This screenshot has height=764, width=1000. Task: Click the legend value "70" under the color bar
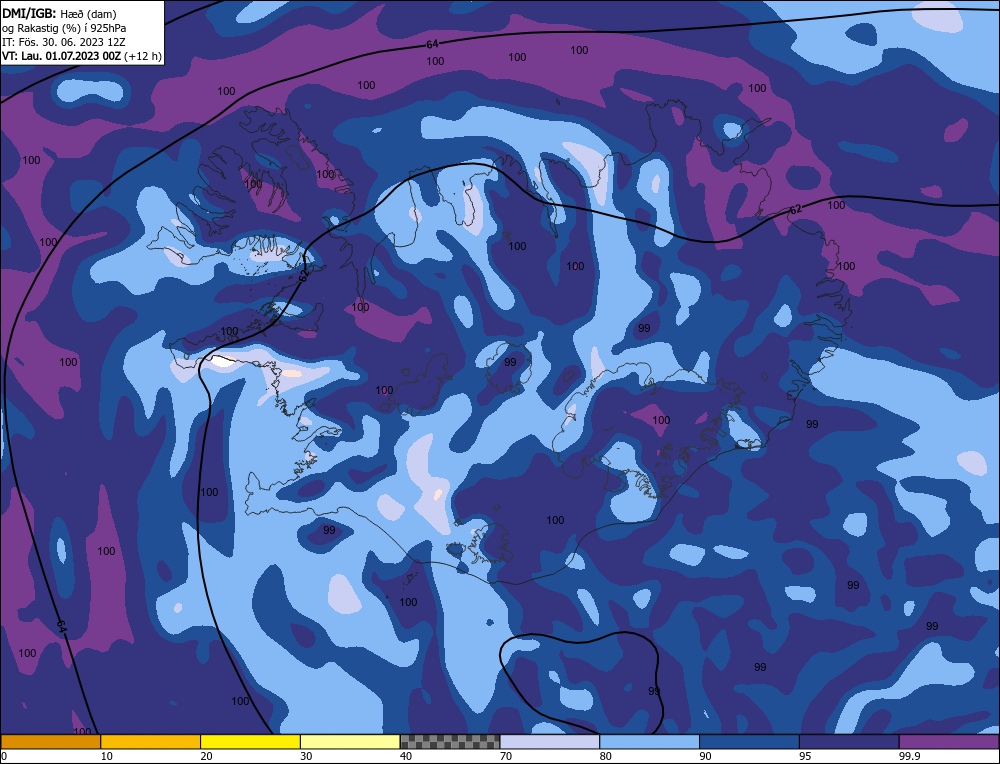tap(506, 756)
